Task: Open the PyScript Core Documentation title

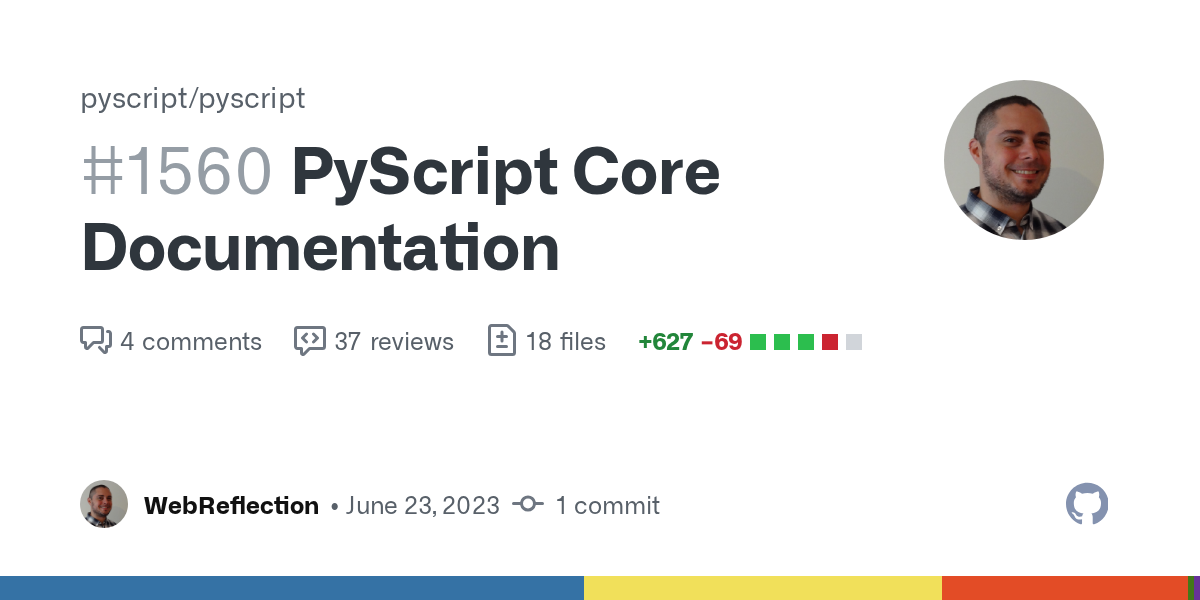Action: (400, 210)
